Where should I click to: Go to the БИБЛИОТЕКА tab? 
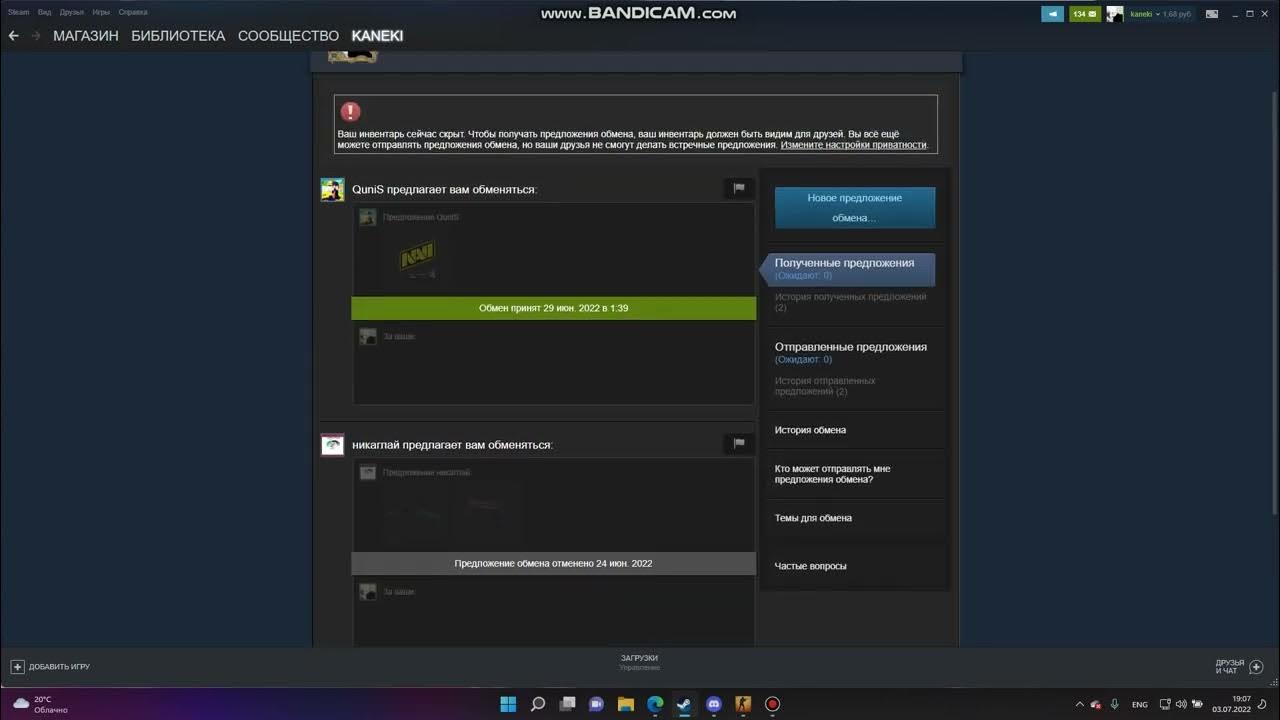pos(178,36)
